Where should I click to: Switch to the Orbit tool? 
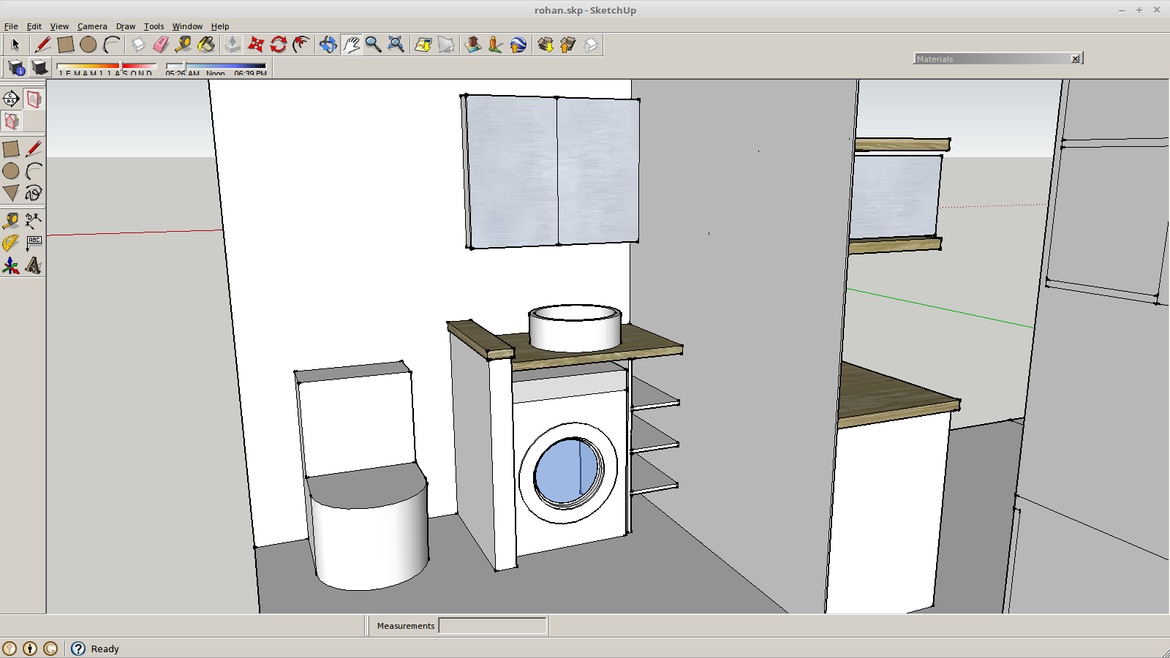327,44
